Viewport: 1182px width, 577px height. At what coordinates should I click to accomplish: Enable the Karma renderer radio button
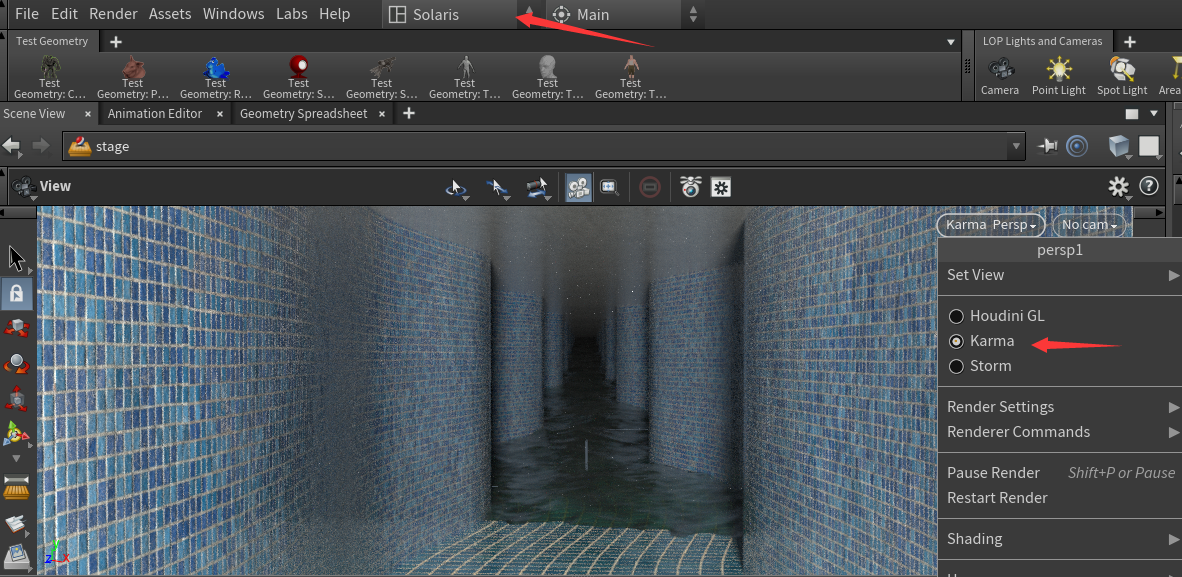point(956,341)
